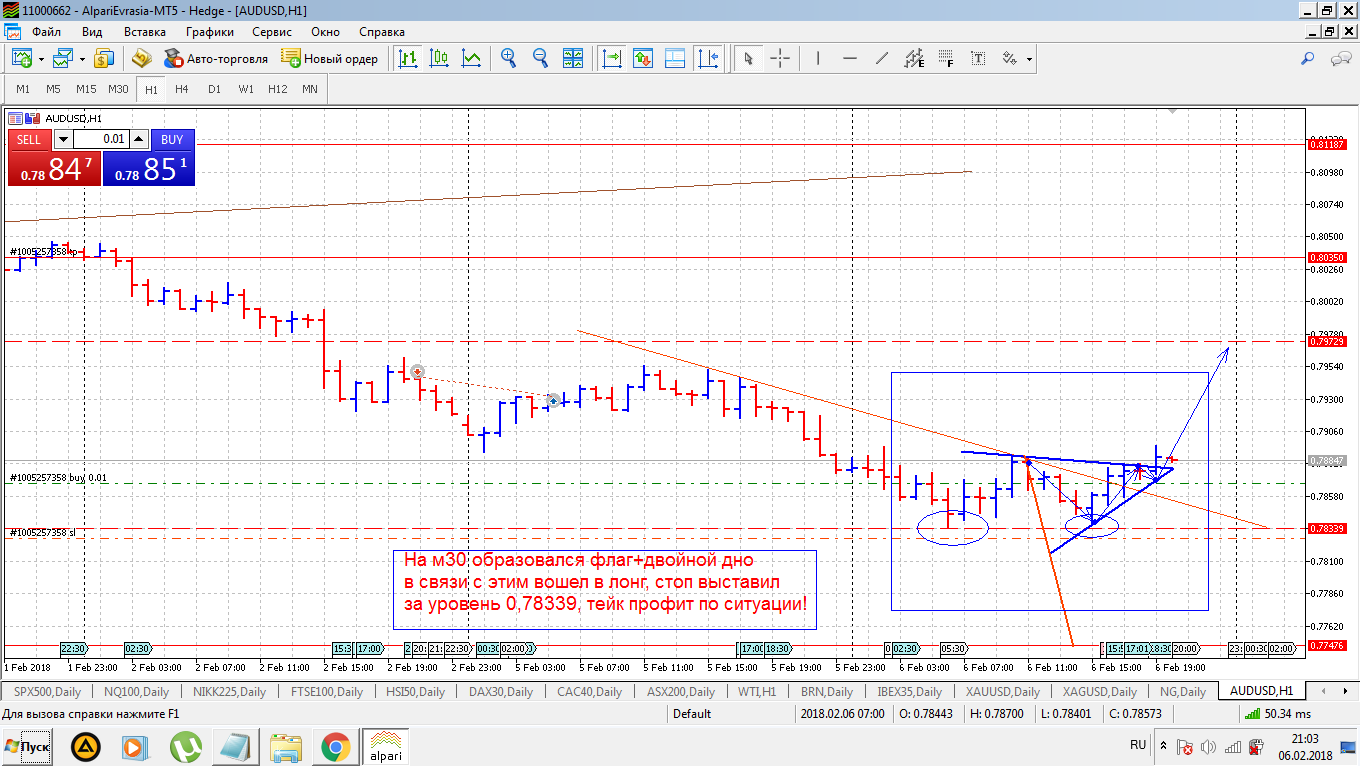Screen dimensions: 1360x766
Task: Open the indicators list icon
Action: tap(643, 58)
